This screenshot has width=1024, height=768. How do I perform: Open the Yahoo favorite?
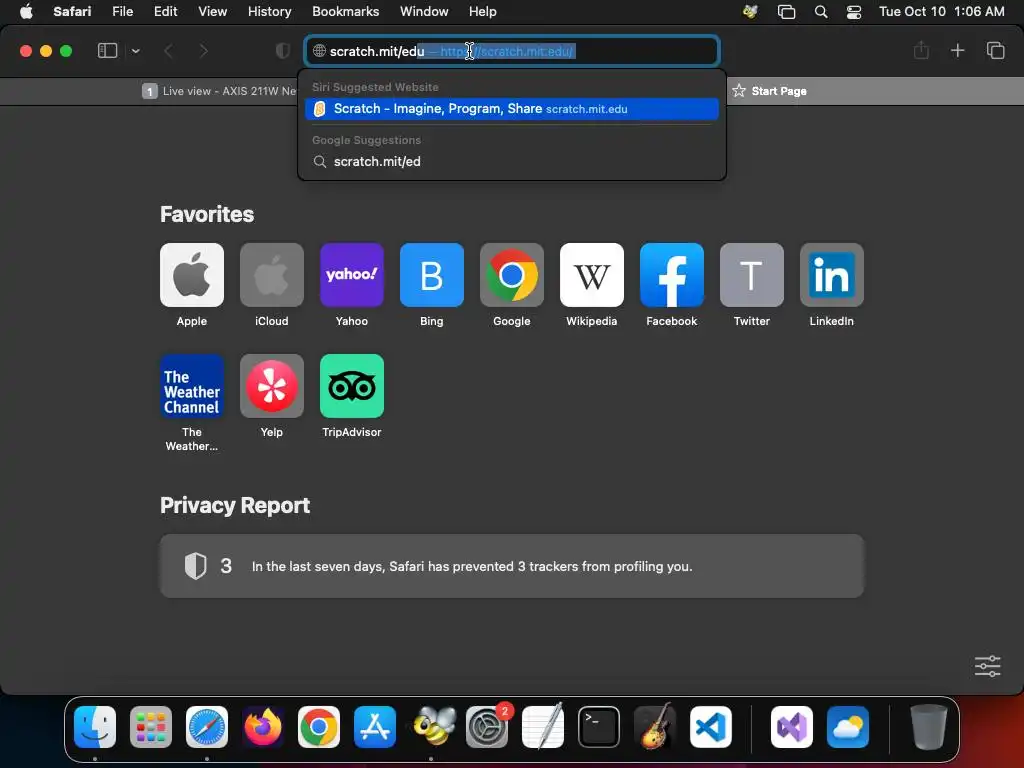[352, 275]
